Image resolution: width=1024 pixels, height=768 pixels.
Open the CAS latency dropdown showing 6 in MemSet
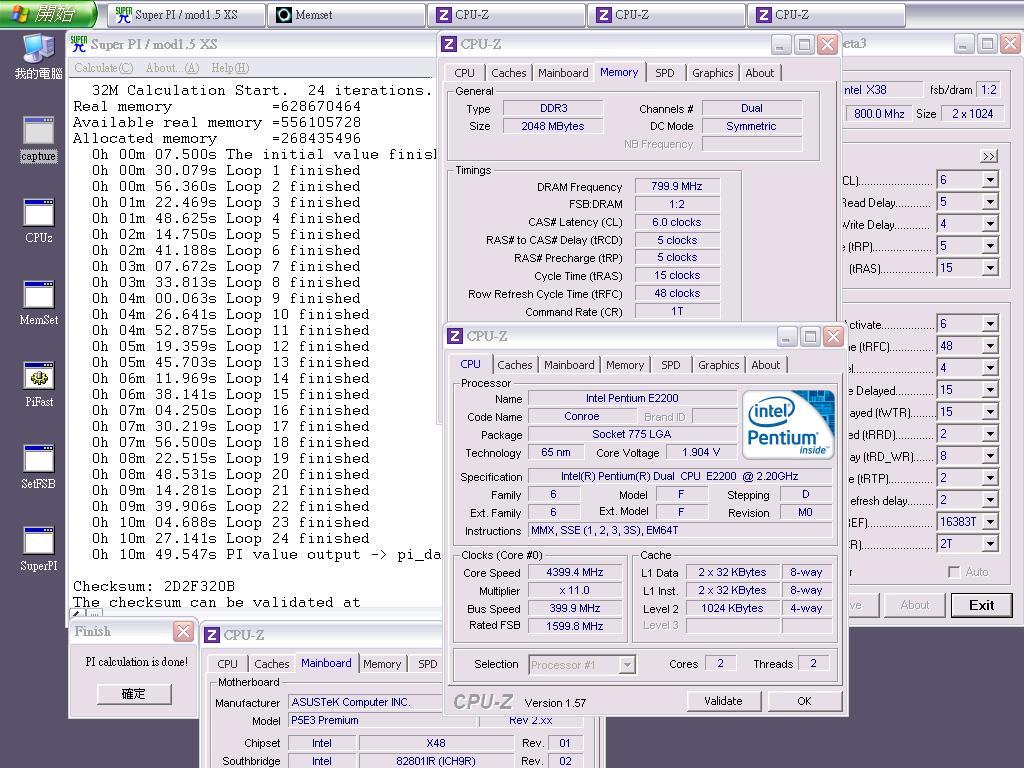(x=991, y=180)
